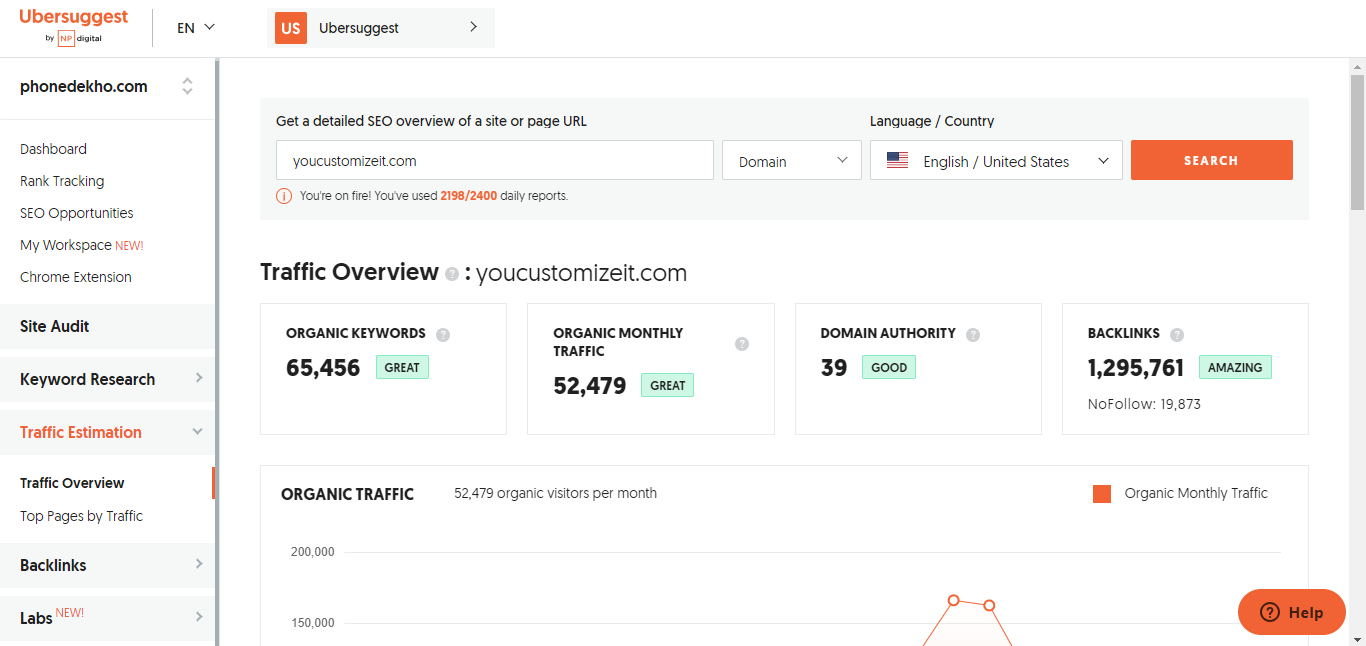
Task: Open Chrome Extension link in the sidebar
Action: coord(76,277)
